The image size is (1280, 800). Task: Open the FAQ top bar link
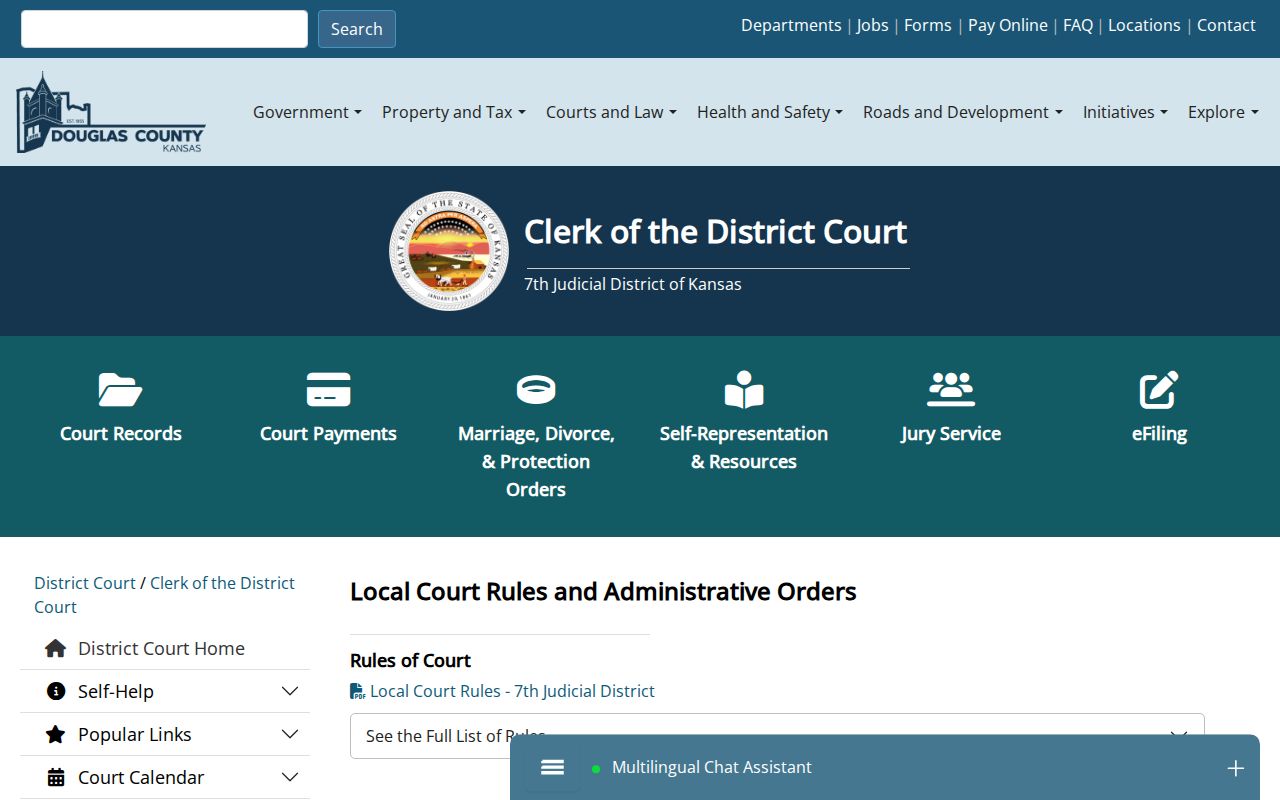click(1078, 25)
